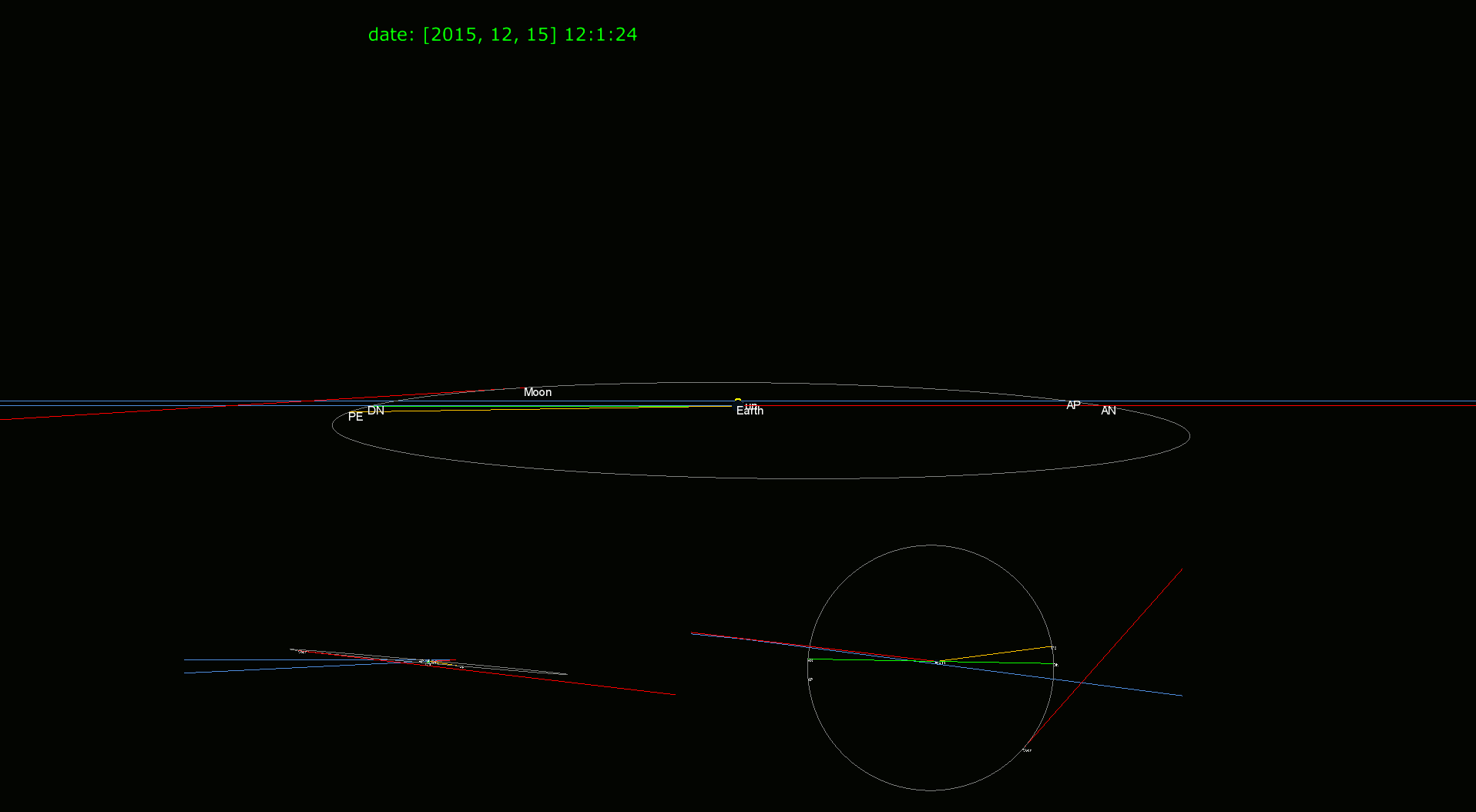Click the top of the circular orbit
The width and height of the screenshot is (1476, 812).
click(931, 545)
